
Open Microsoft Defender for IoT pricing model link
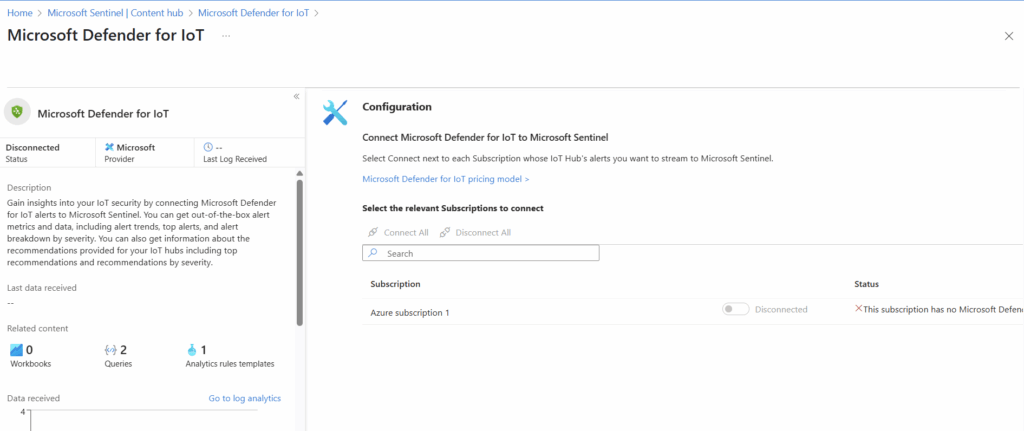coord(445,178)
